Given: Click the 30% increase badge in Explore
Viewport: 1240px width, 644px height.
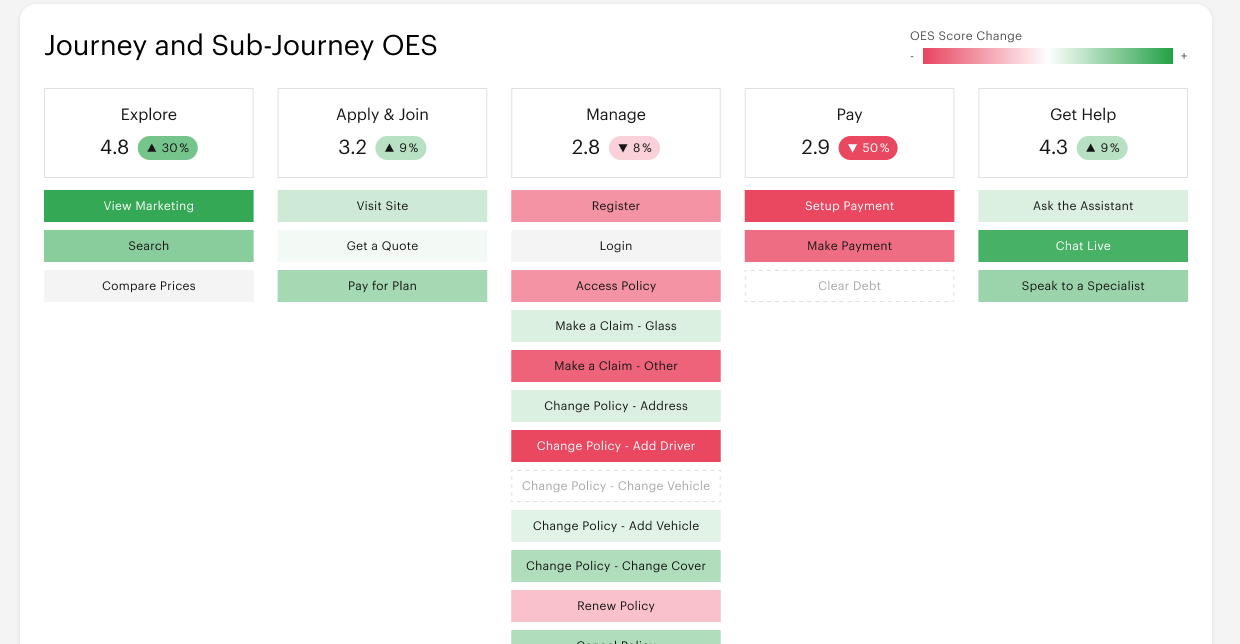Looking at the screenshot, I should coord(168,148).
